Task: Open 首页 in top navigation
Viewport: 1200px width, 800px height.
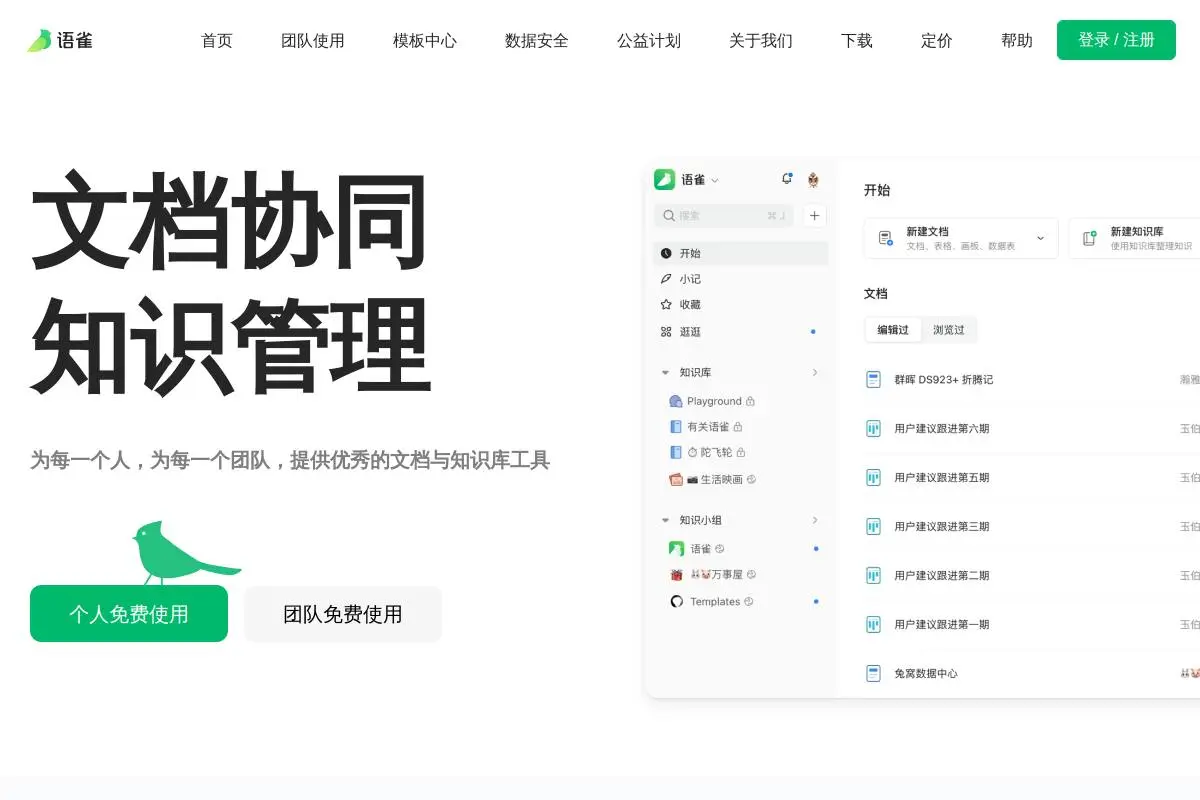Action: pyautogui.click(x=217, y=41)
